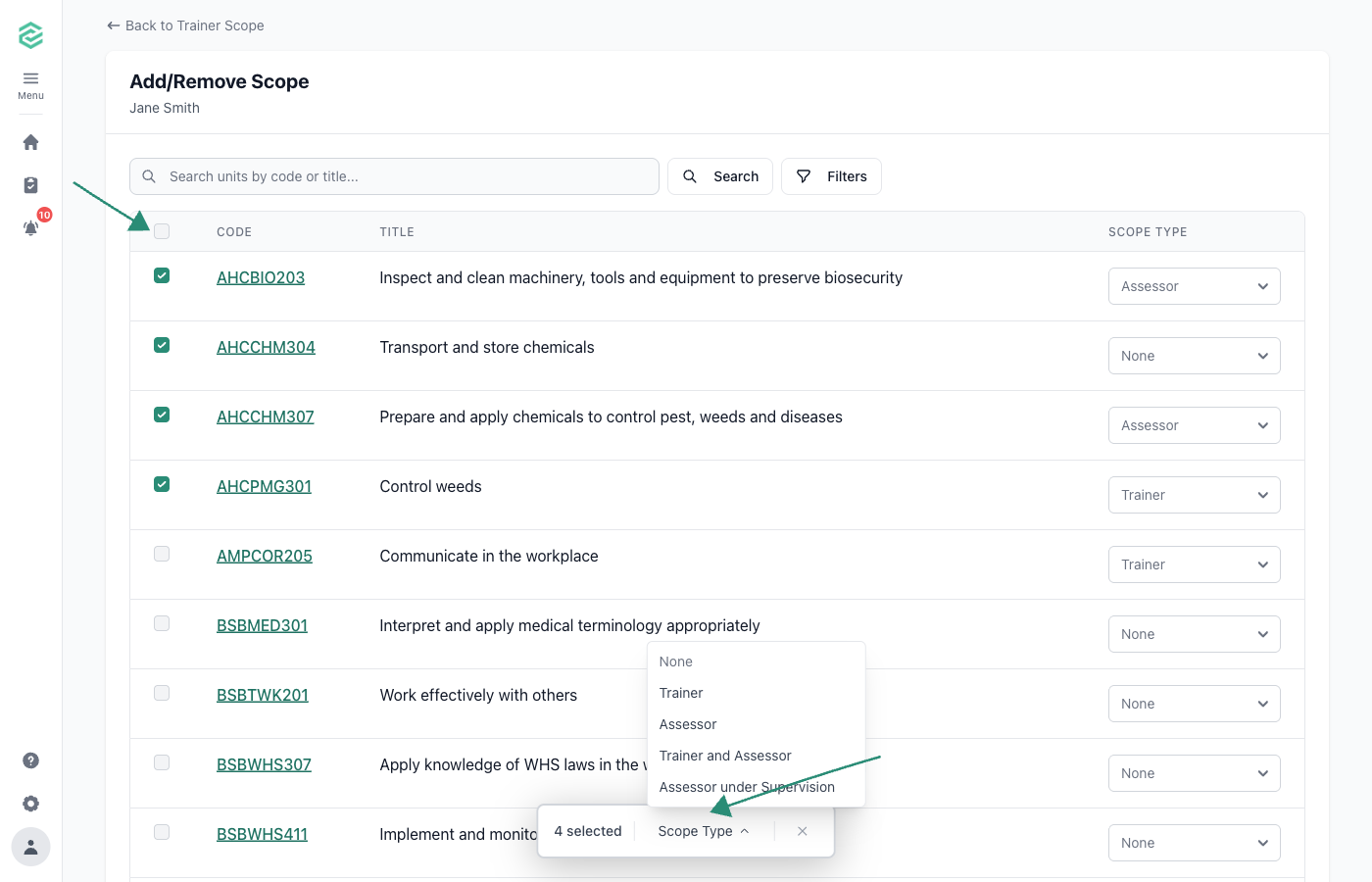Choose Assessor under Supervision option
The width and height of the screenshot is (1372, 882).
(756, 787)
